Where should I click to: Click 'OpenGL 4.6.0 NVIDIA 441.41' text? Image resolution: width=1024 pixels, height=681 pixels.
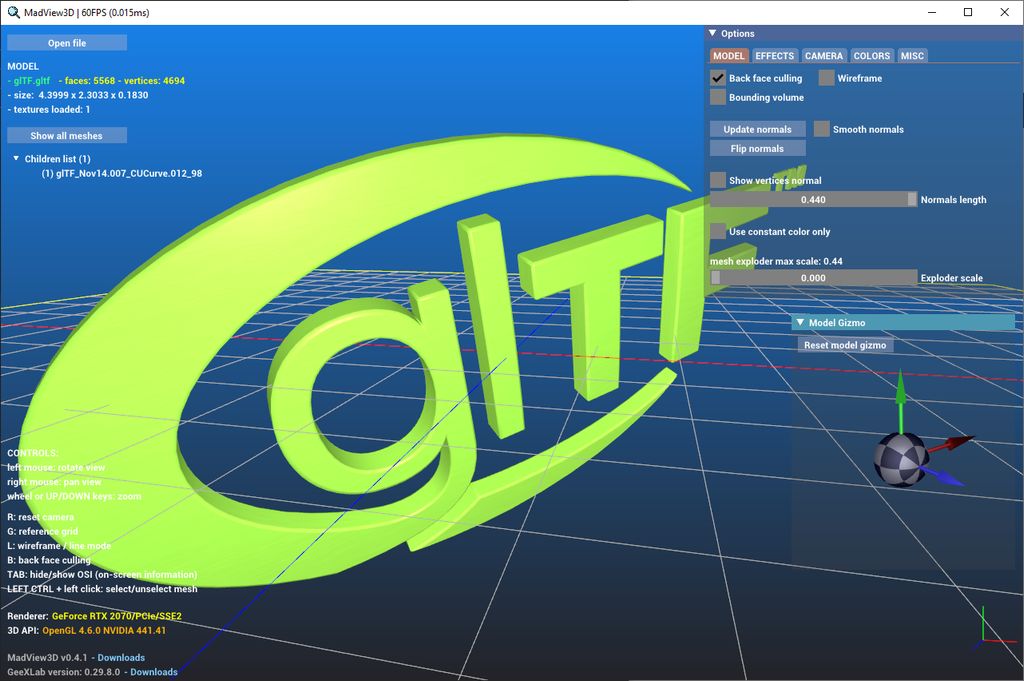[104, 630]
